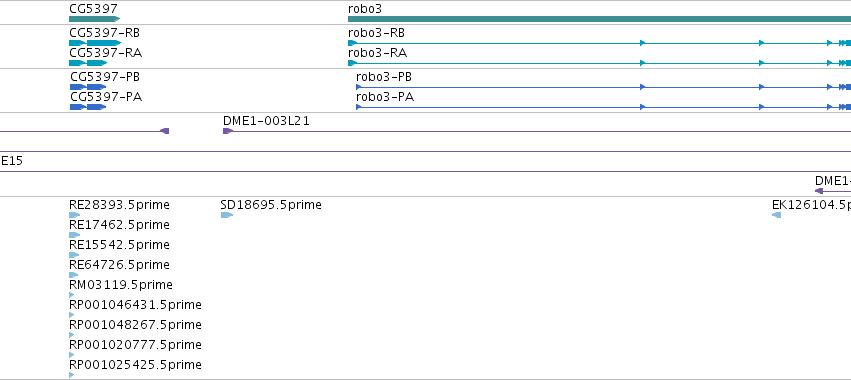Select the E15 BAC clone line
This screenshot has width=851, height=380.
point(426,172)
